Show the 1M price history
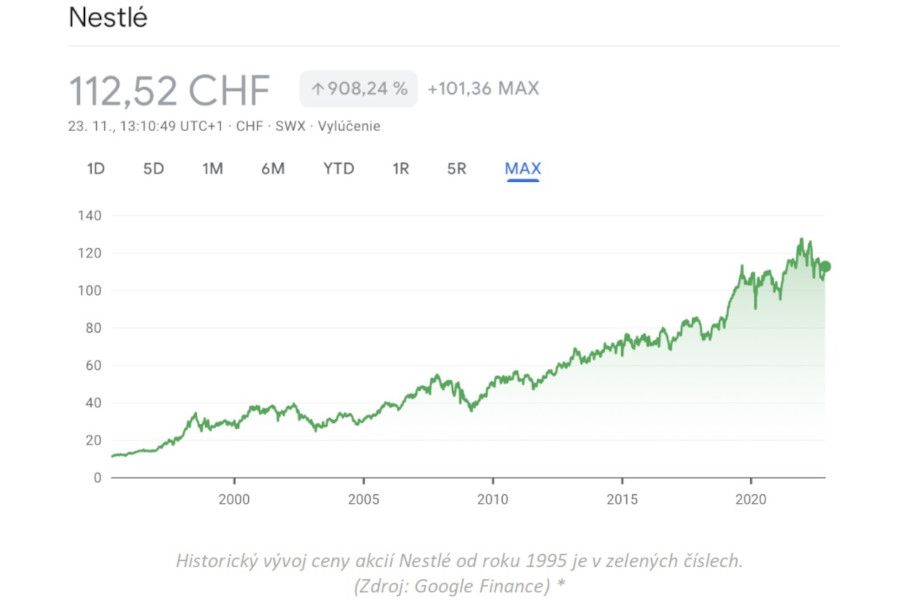This screenshot has width=900, height=600. 212,169
